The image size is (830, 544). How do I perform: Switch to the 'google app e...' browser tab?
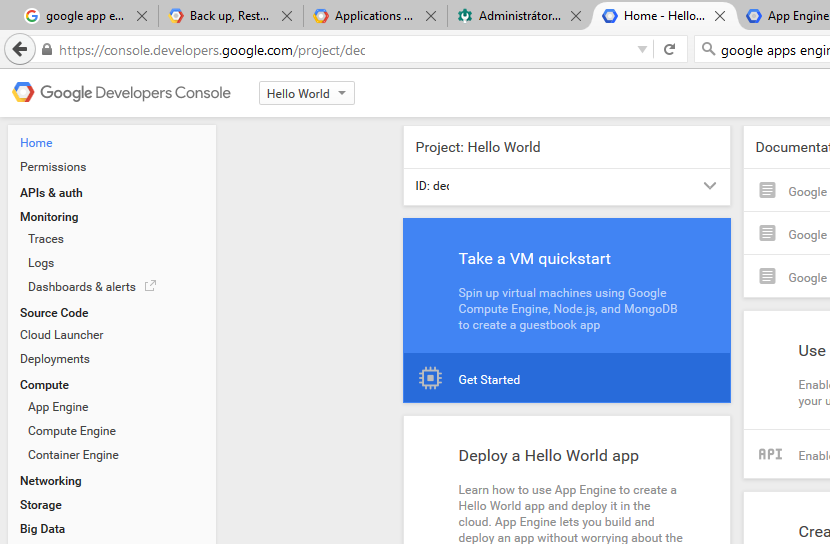click(x=85, y=16)
